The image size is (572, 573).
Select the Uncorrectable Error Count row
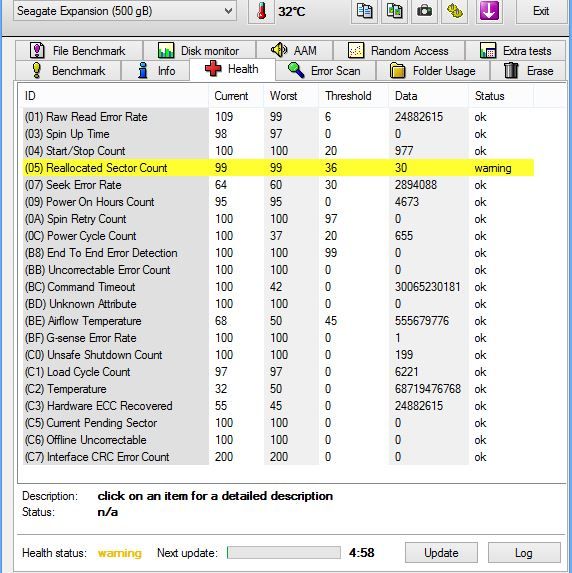278,270
